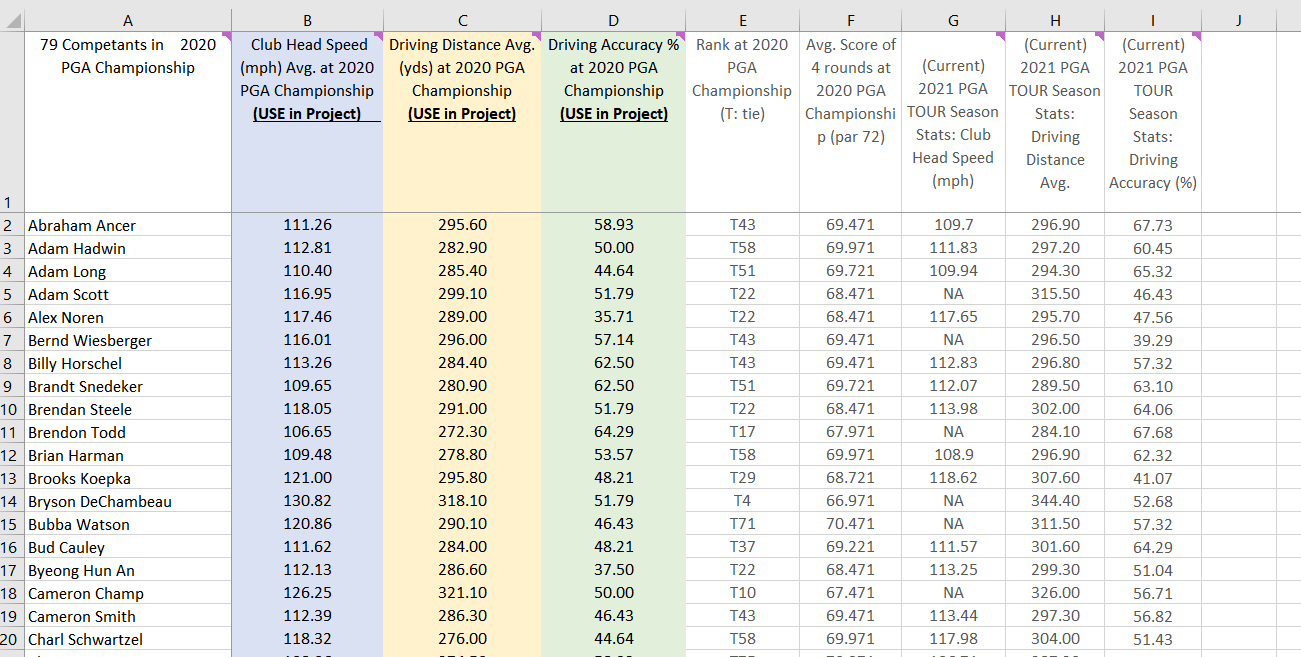Click rank cell T17
Image resolution: width=1301 pixels, height=657 pixels.
(x=742, y=432)
